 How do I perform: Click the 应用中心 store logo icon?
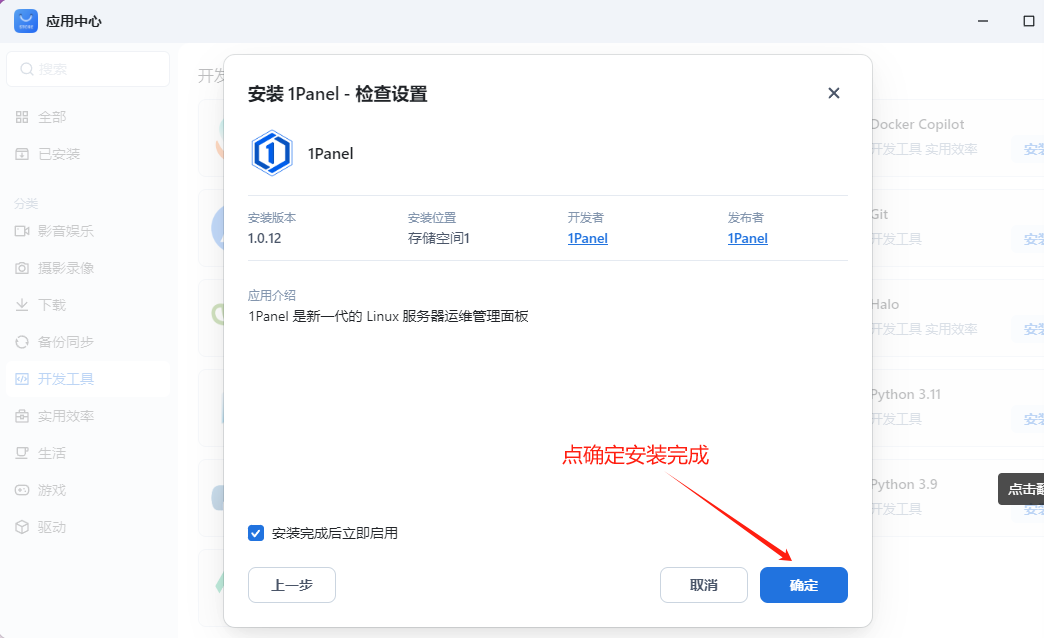click(x=26, y=21)
